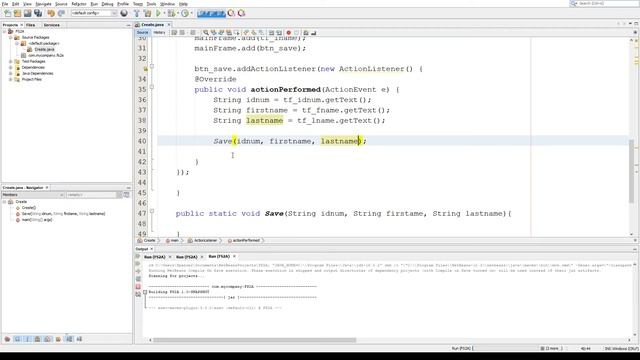Open the Debug menu
This screenshot has width=640, height=360.
(107, 4)
